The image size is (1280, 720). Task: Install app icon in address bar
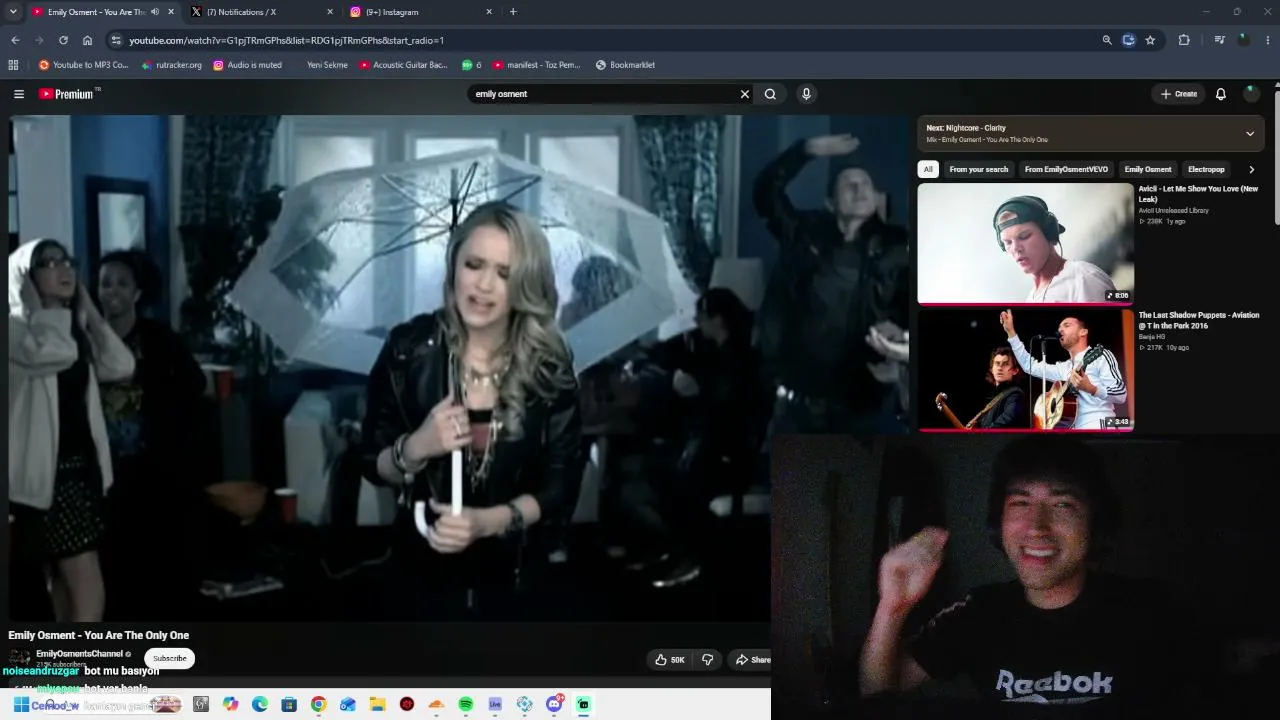click(1129, 40)
